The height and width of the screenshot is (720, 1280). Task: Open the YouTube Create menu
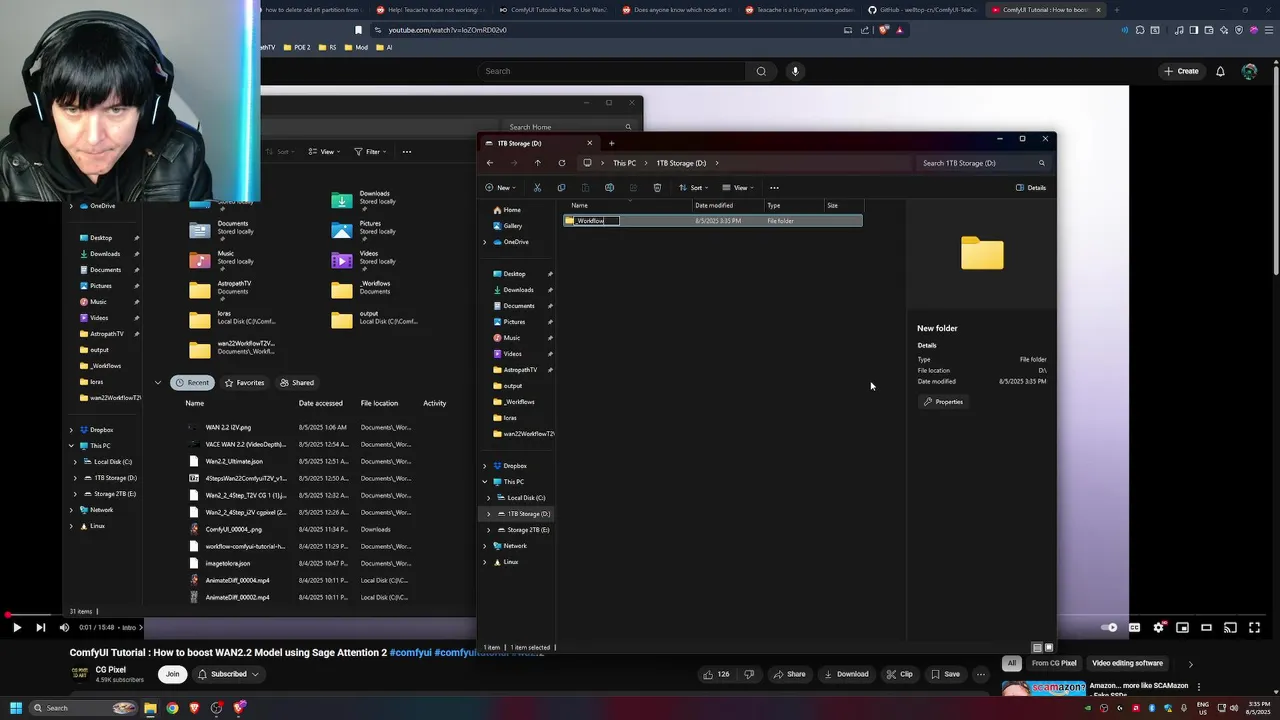pyautogui.click(x=1181, y=71)
